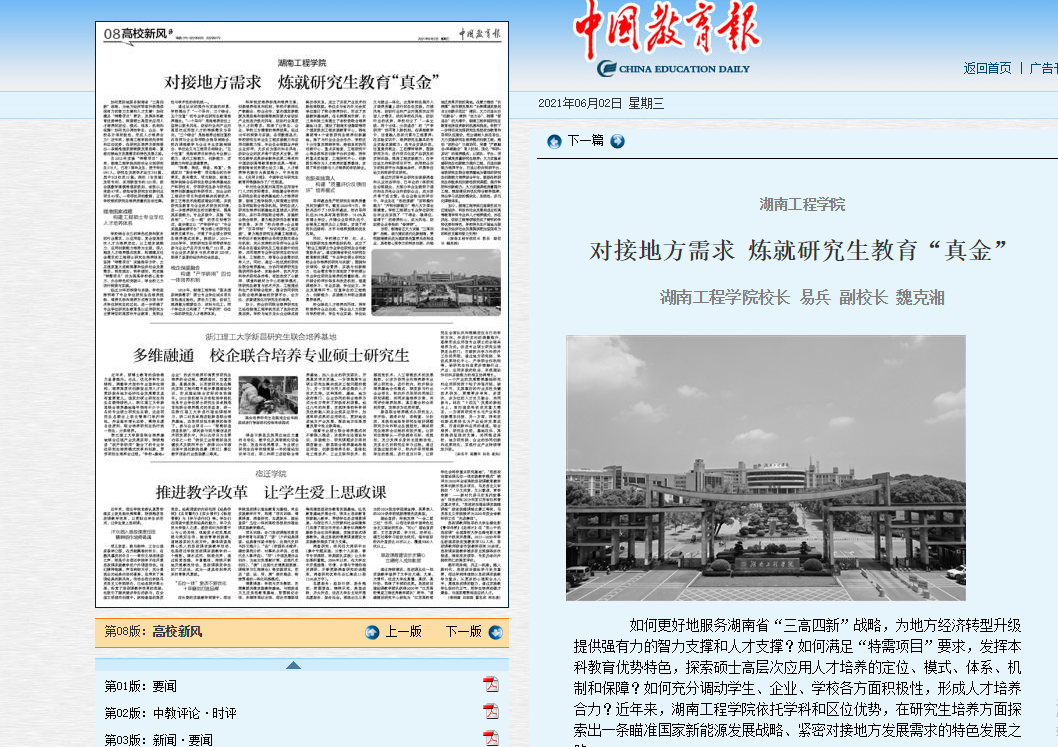Return home via 返回首页
The width and height of the screenshot is (1058, 747).
coord(987,68)
